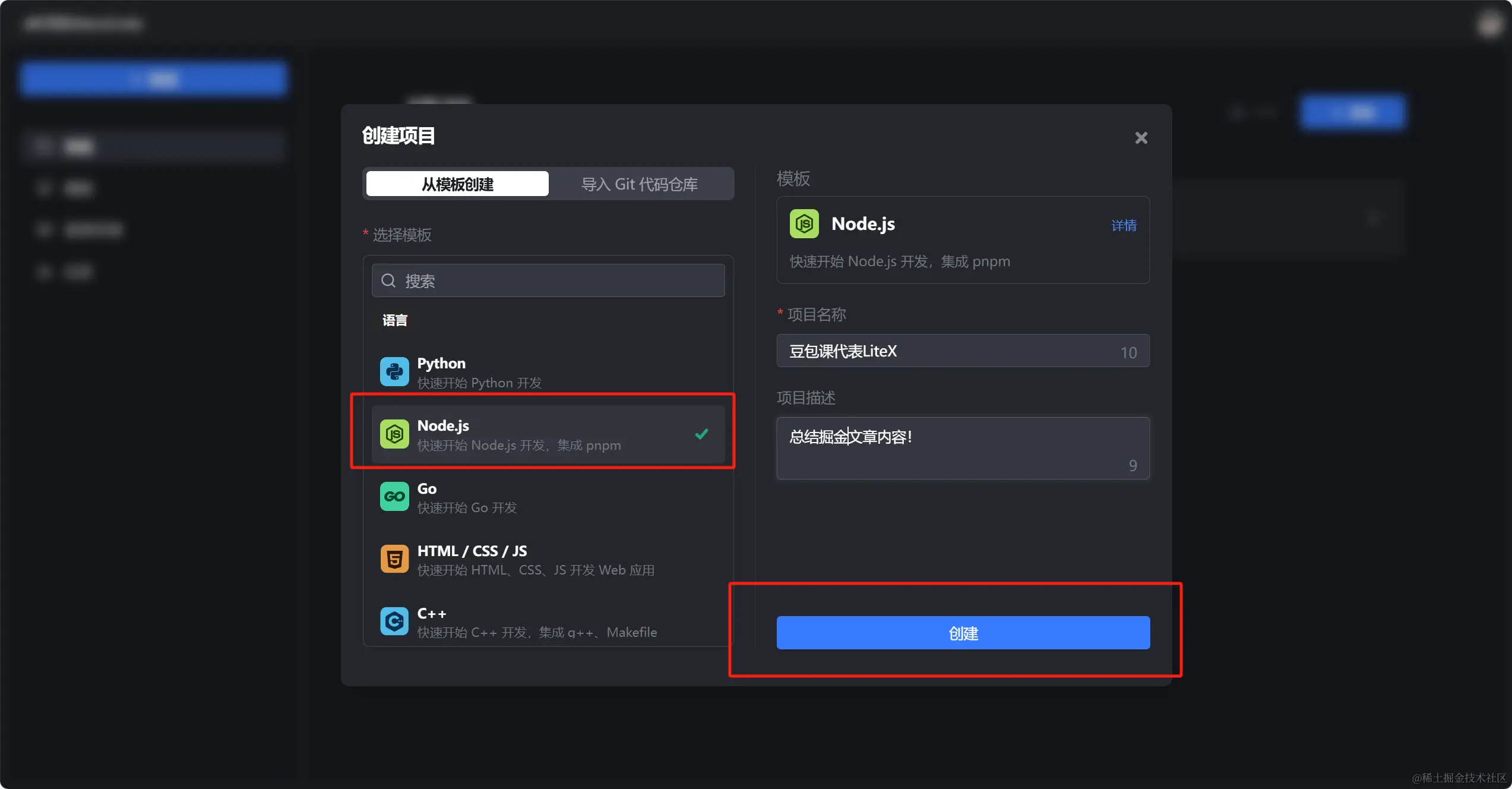Click the green checkmark on Node.js
The width and height of the screenshot is (1512, 789).
pyautogui.click(x=701, y=434)
